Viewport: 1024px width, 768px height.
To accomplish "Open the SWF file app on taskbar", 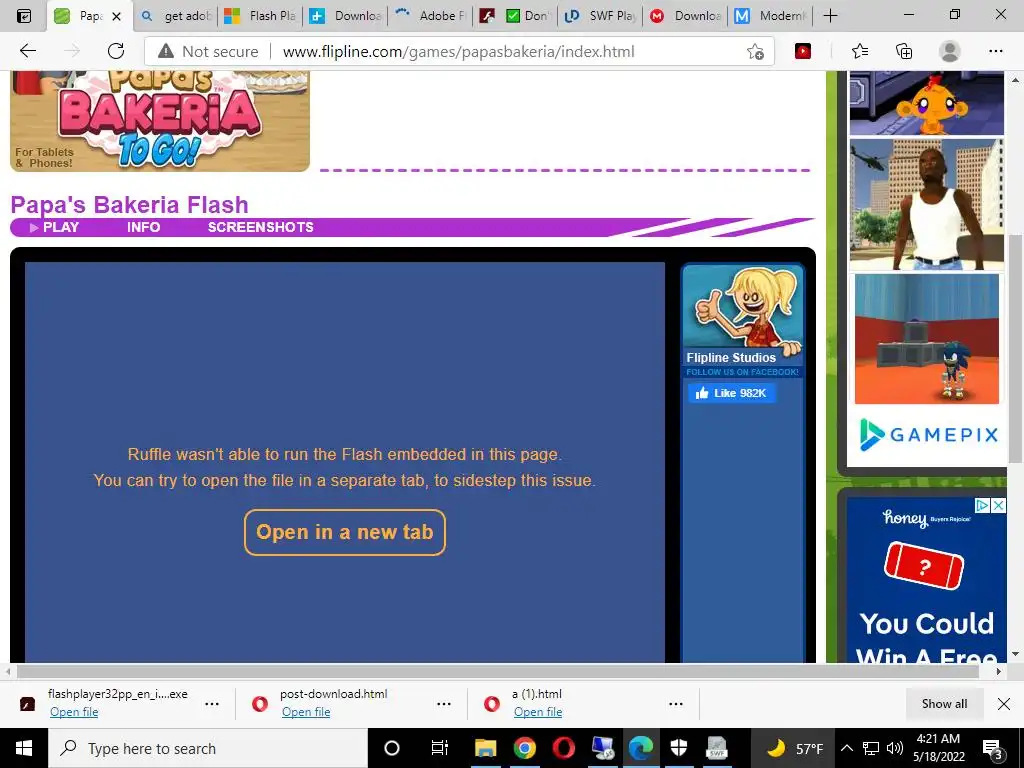I will (717, 748).
